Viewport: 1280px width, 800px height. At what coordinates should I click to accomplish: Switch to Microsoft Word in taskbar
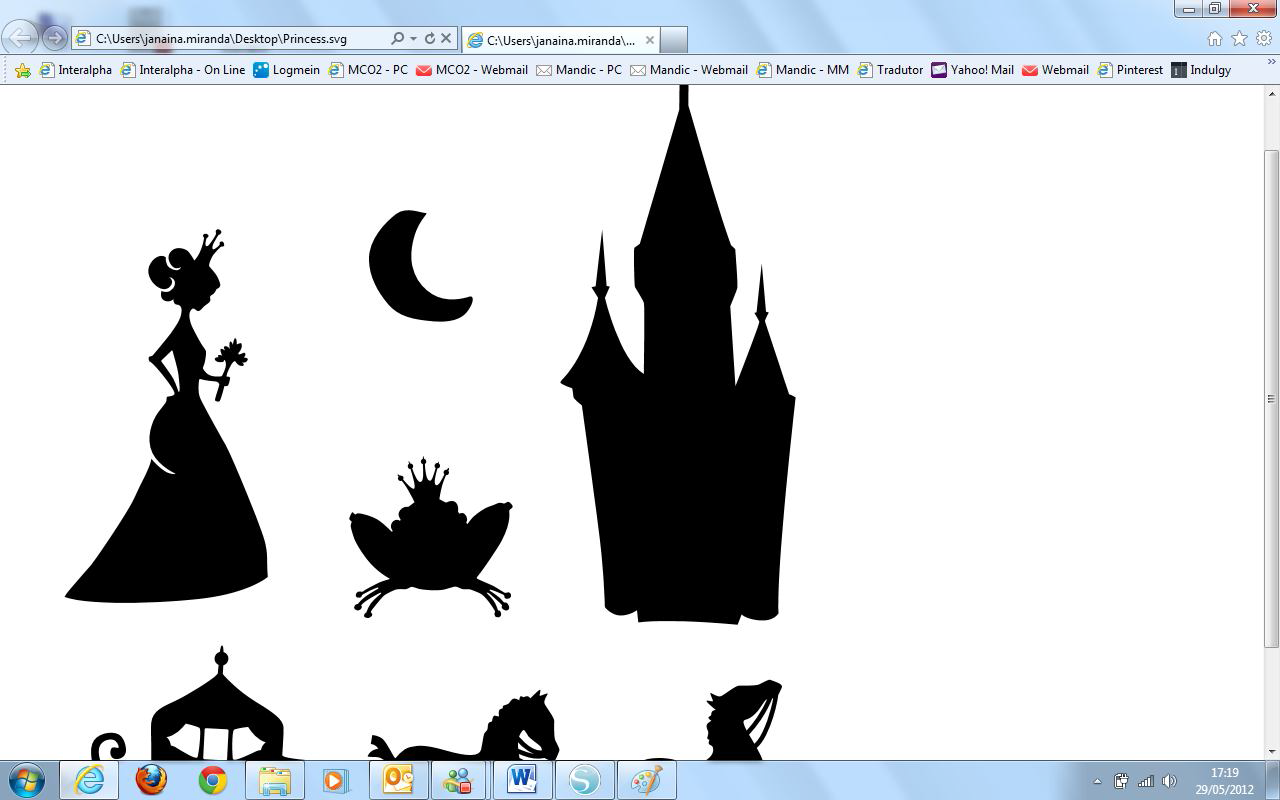[522, 780]
